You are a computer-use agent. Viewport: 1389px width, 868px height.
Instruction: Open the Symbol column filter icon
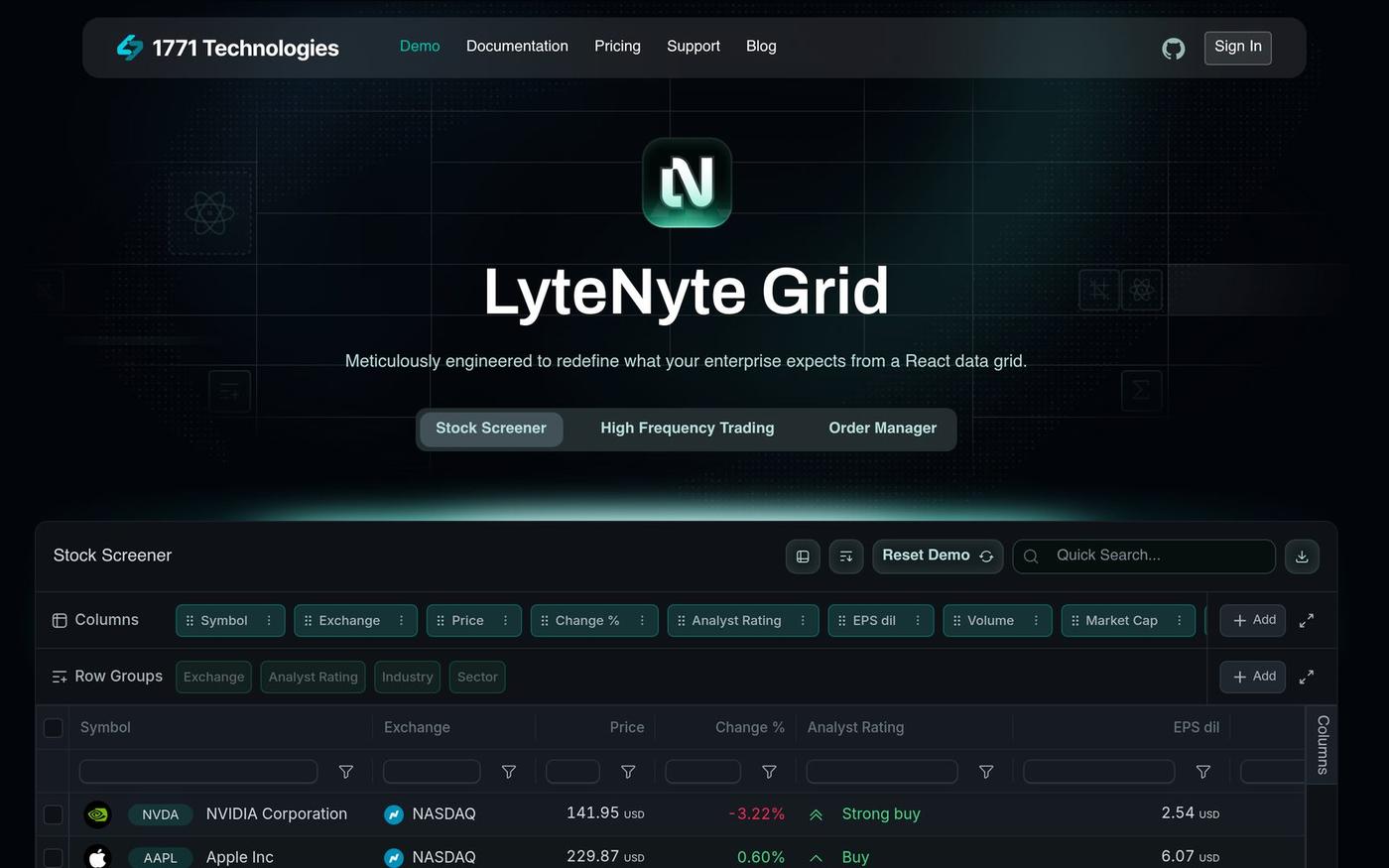(346, 772)
